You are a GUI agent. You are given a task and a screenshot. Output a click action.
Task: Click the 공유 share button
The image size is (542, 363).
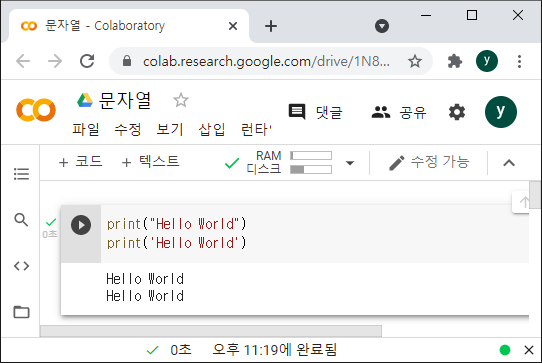[399, 112]
